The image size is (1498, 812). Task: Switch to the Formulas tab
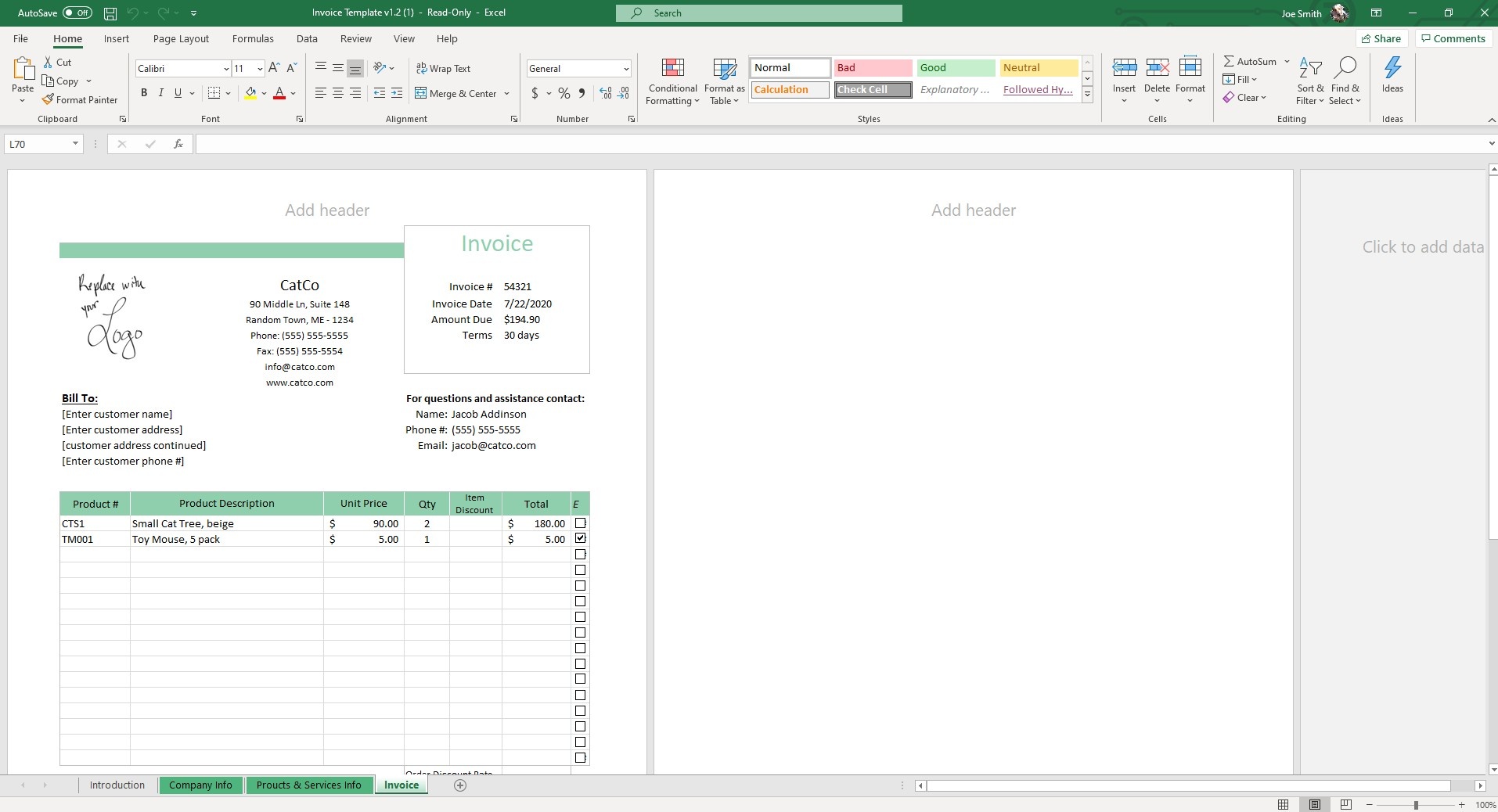pyautogui.click(x=253, y=38)
